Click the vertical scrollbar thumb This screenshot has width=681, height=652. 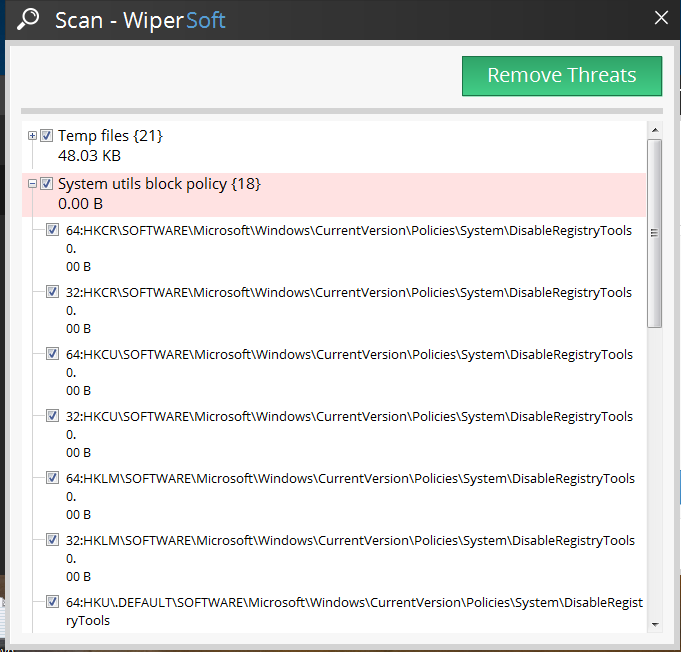click(x=655, y=233)
